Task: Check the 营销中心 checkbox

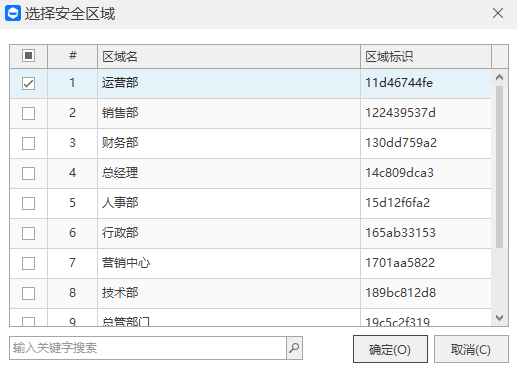Action: [x=28, y=263]
